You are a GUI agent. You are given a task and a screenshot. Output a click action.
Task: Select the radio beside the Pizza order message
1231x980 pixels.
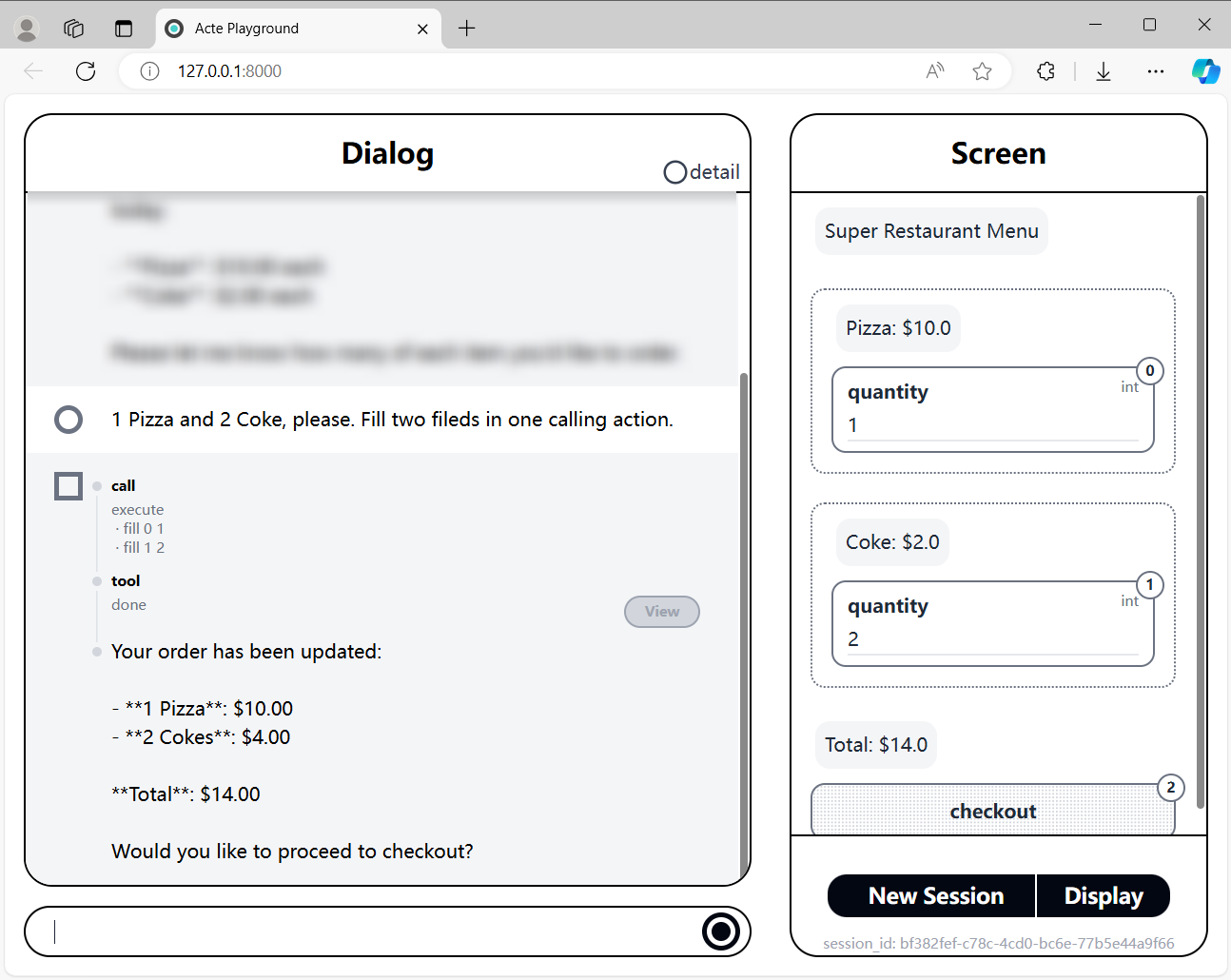pos(68,419)
